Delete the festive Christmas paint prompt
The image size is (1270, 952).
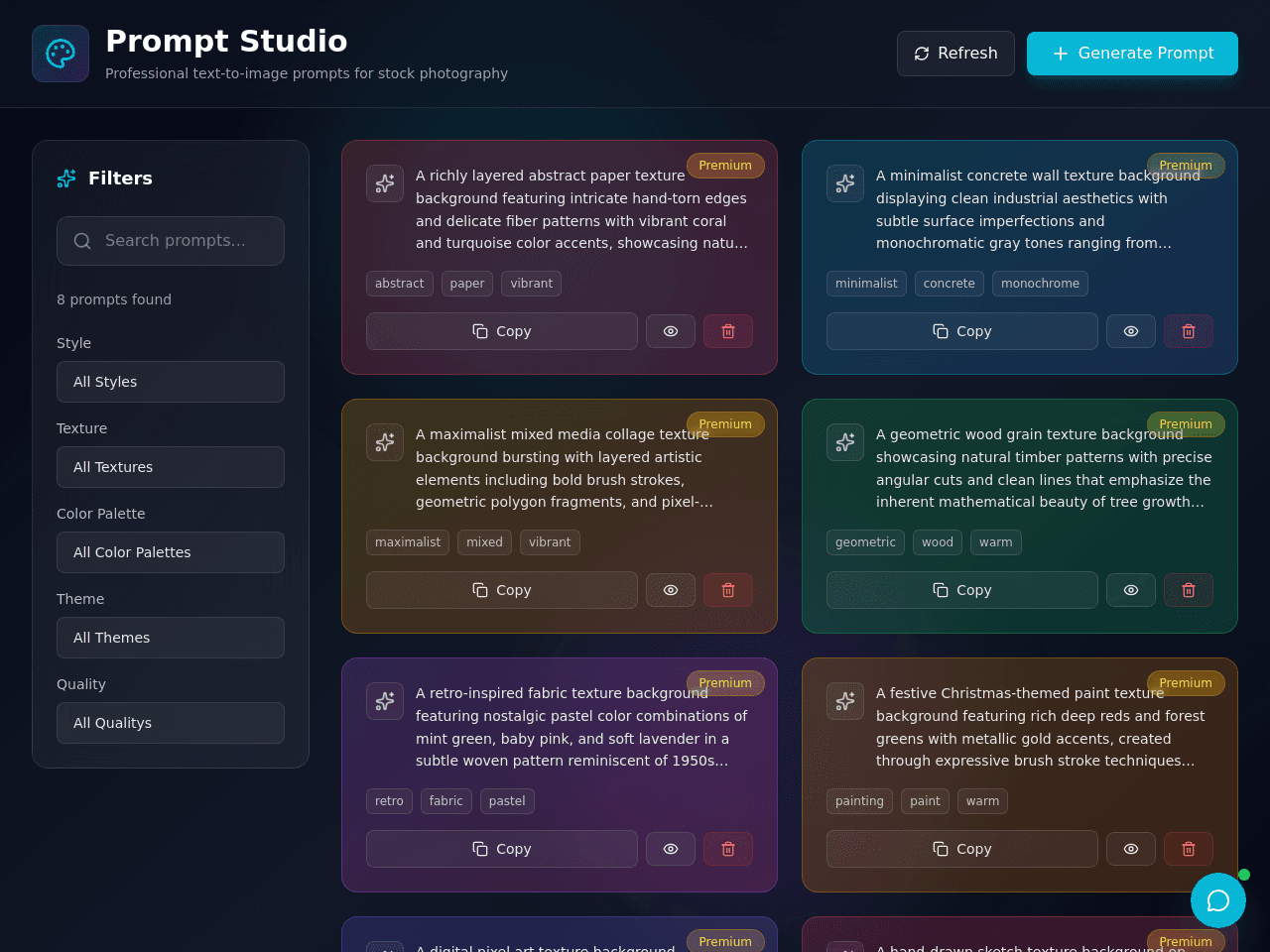1189,849
